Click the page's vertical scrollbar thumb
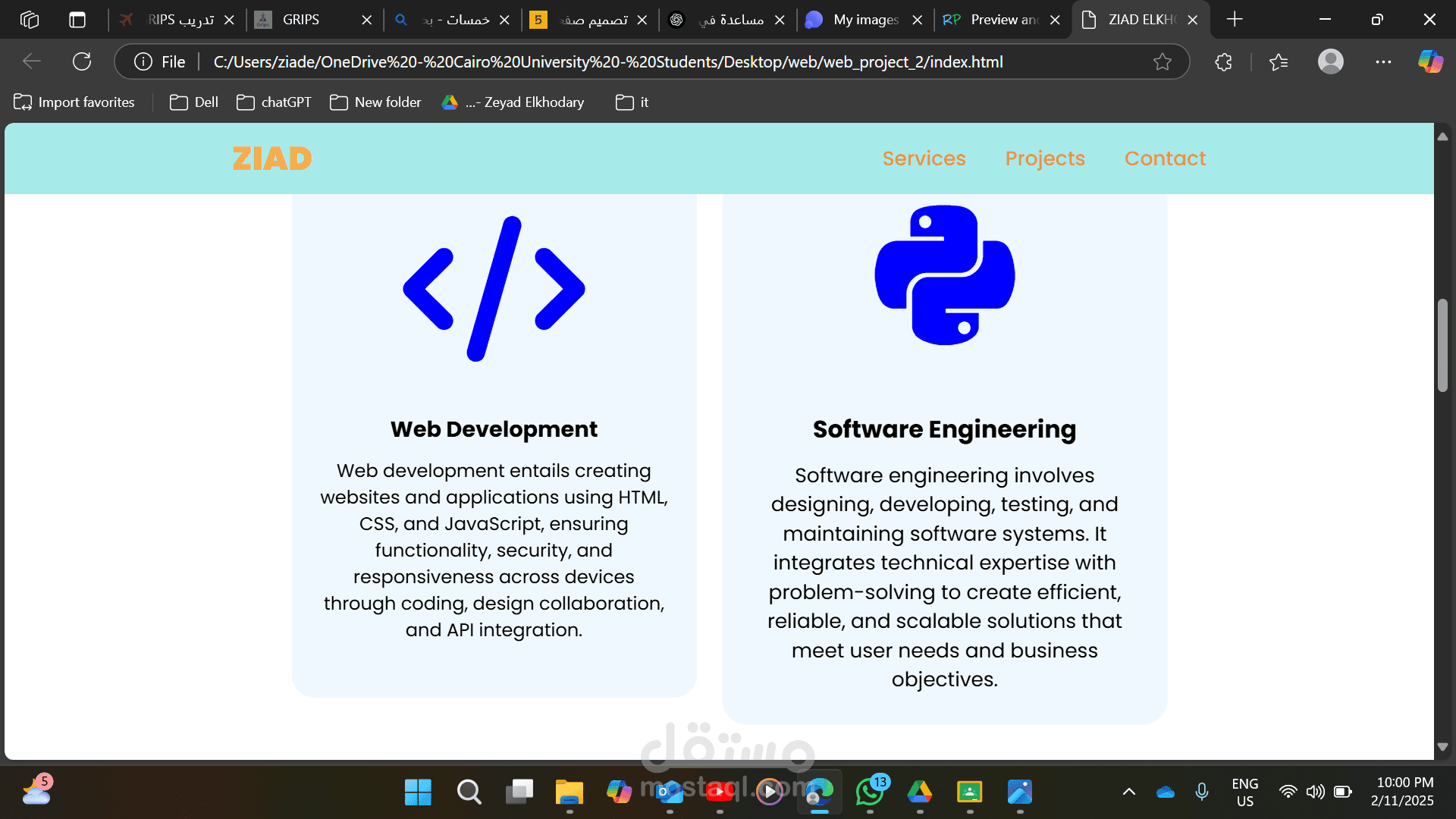The image size is (1456, 819). click(x=1442, y=345)
